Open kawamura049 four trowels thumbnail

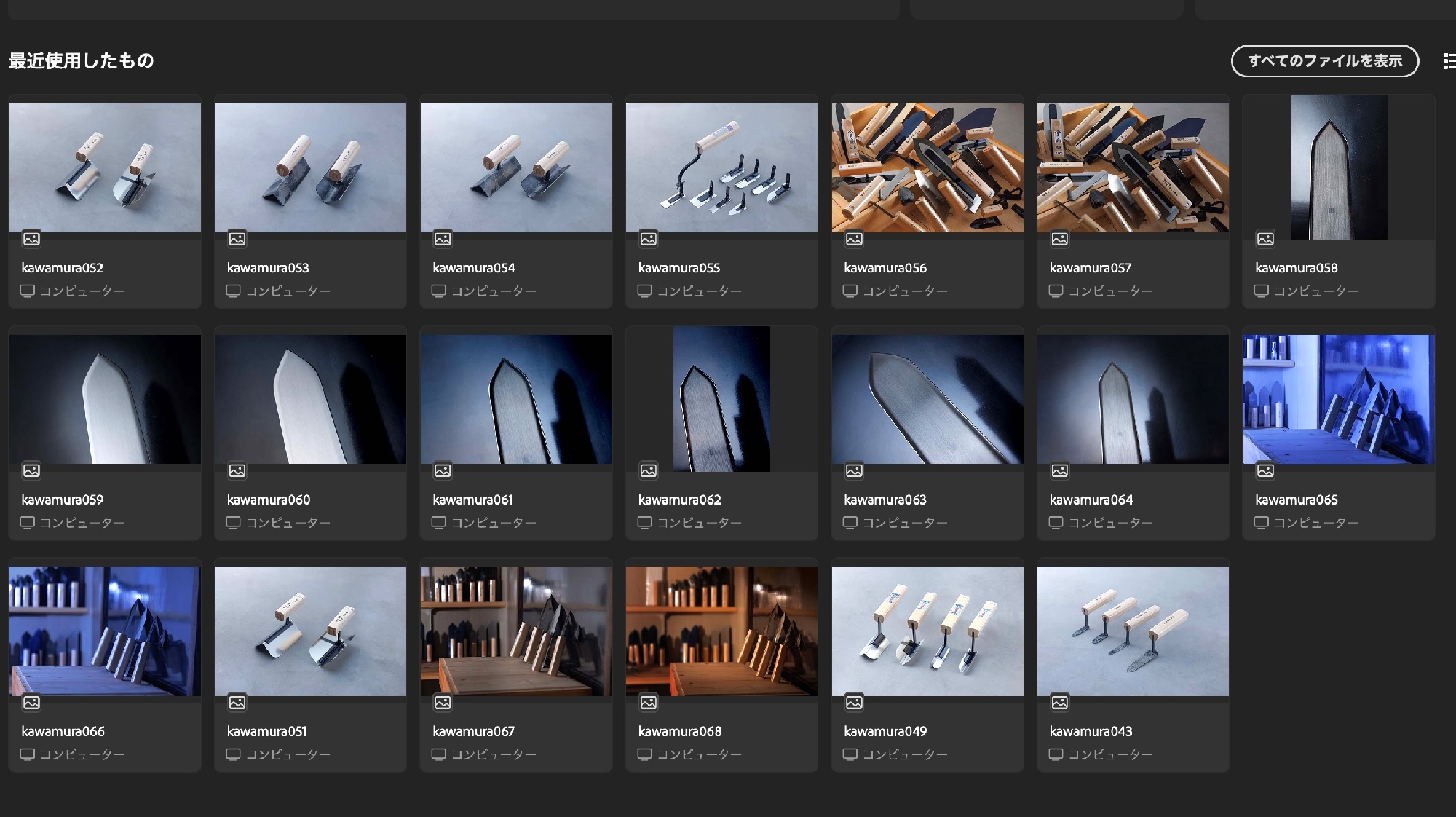(927, 631)
